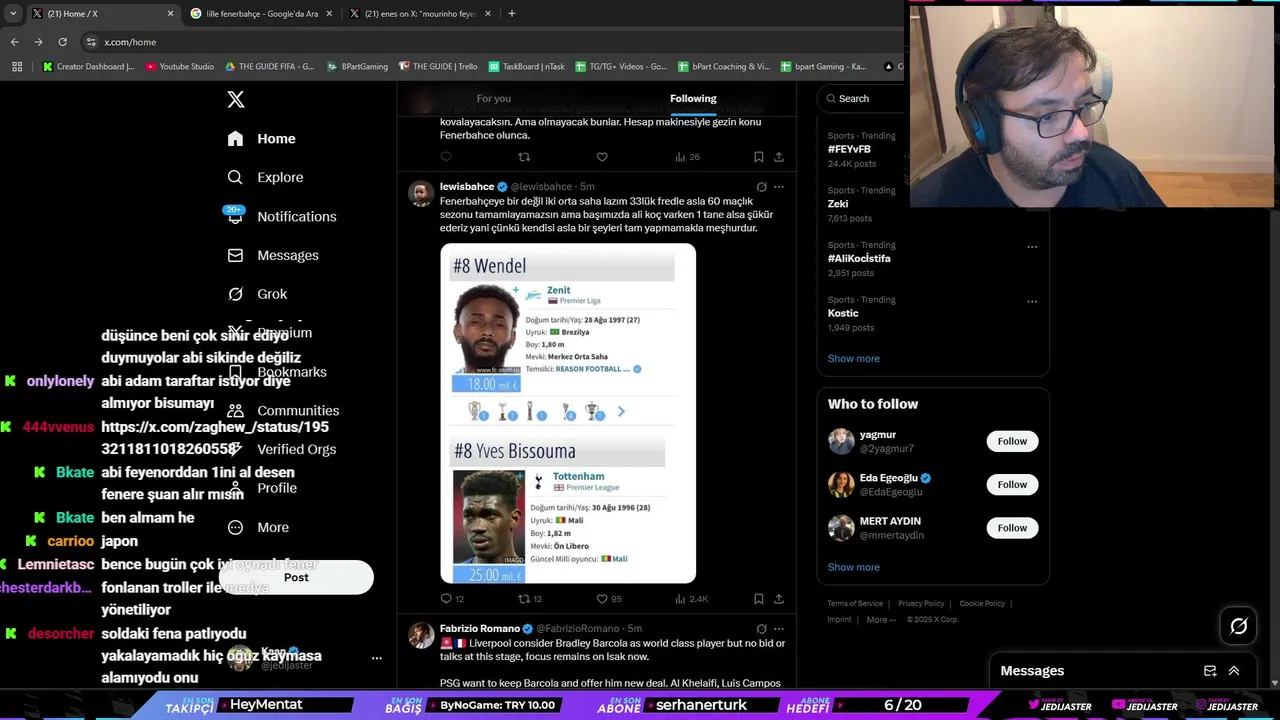Open Verified Orgs in sidebar

pyautogui.click(x=282, y=450)
